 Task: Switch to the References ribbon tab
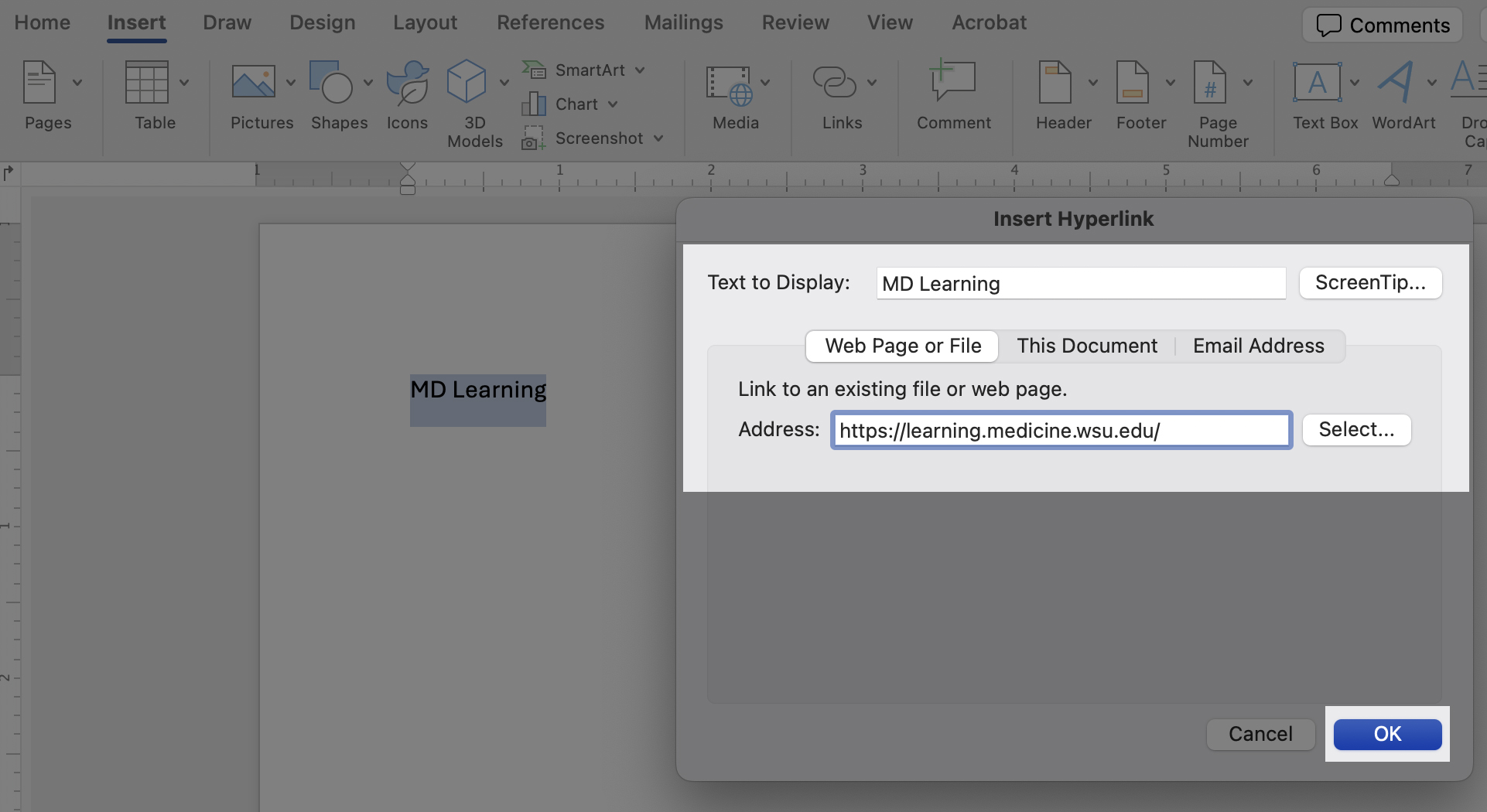[x=551, y=22]
